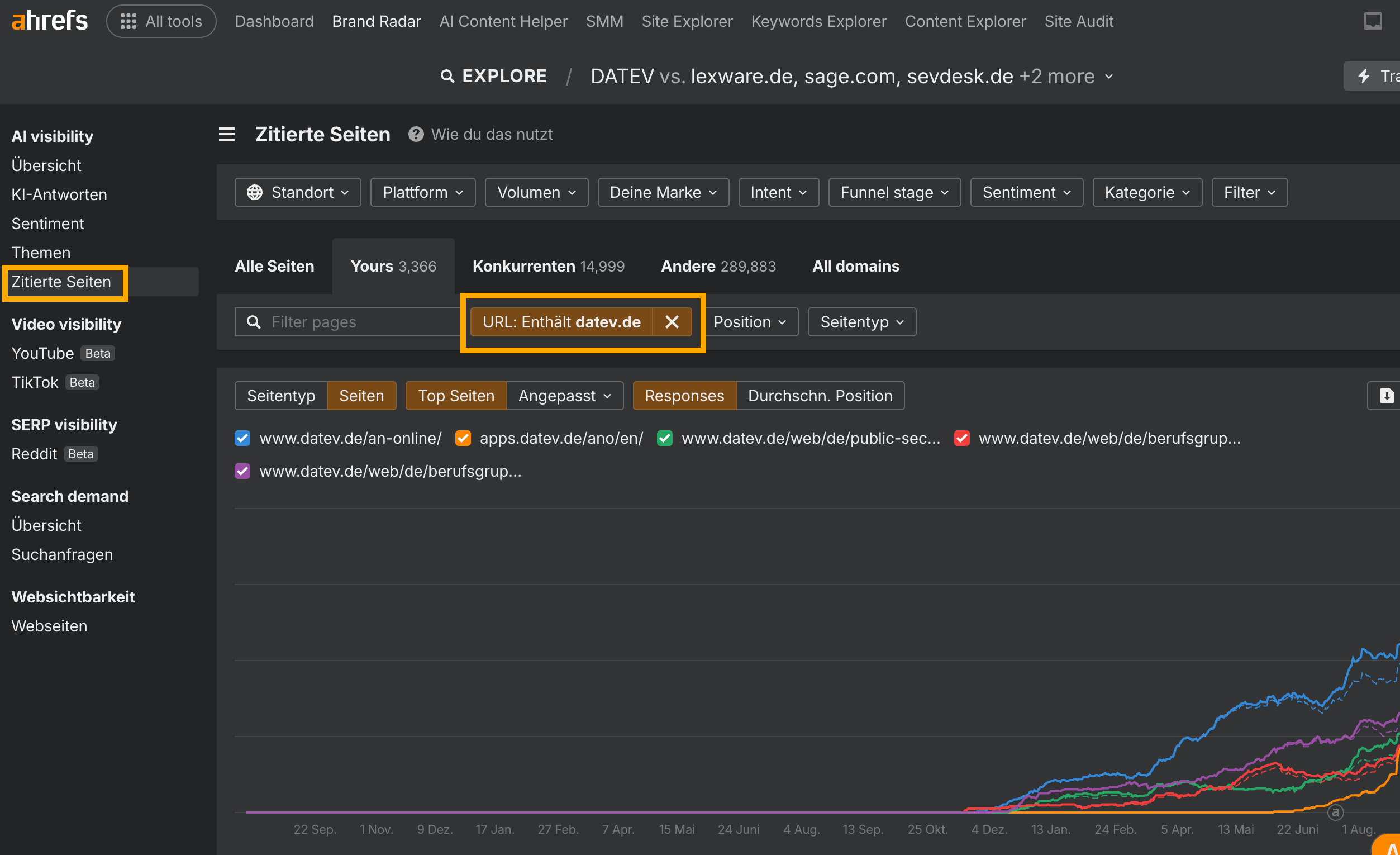Open the Plattform dropdown
This screenshot has width=1400, height=855.
423,193
